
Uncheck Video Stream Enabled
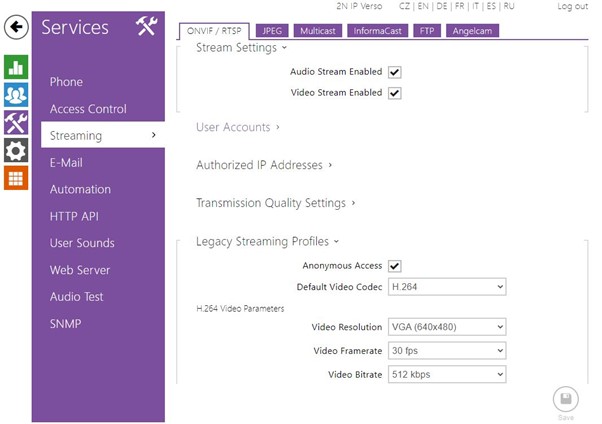point(394,93)
